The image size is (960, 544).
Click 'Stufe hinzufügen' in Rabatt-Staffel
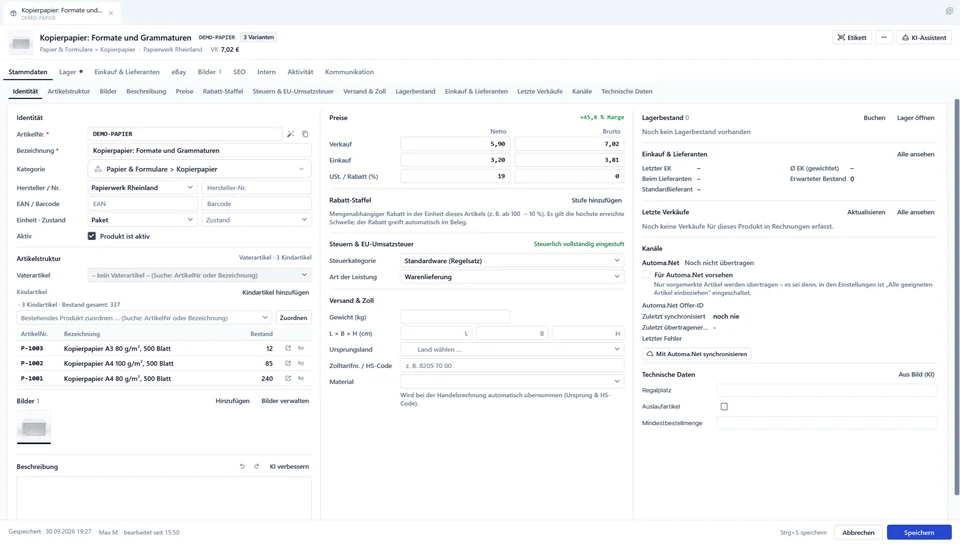coord(596,200)
